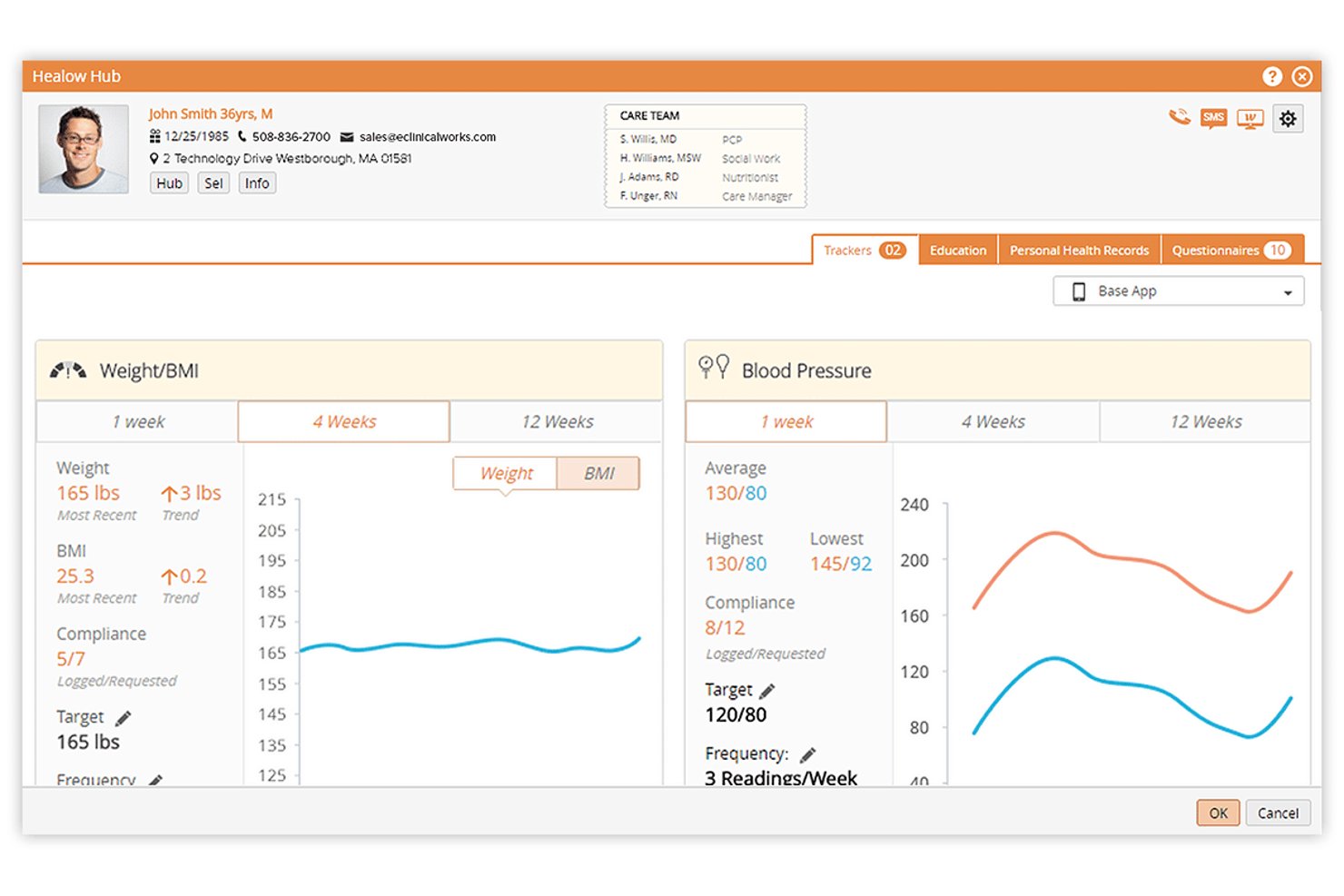
Task: Select H. Williams, MSW in care team
Action: tap(660, 158)
